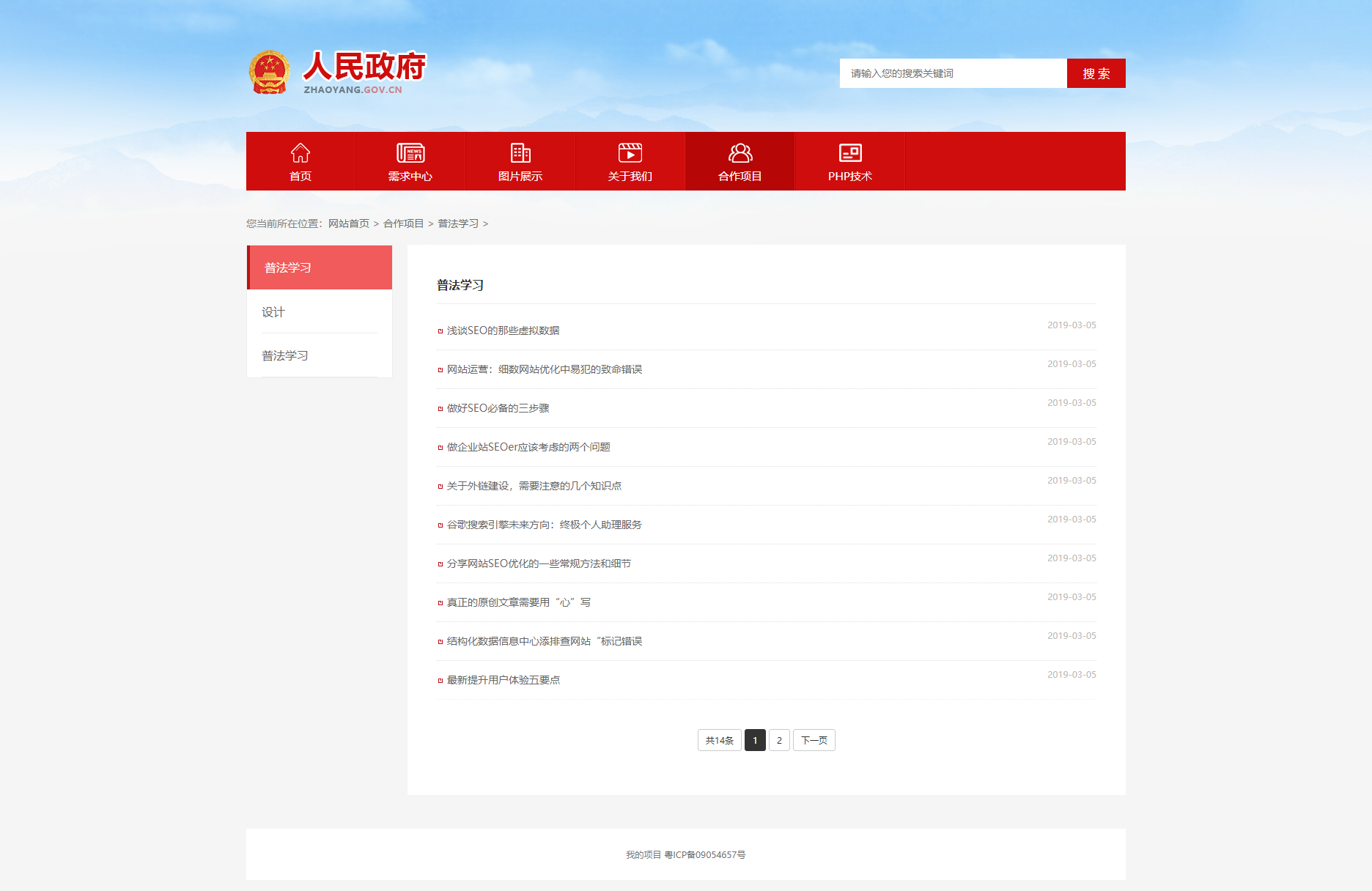
Task: Click 合作项目 in the breadcrumb
Action: 404,223
